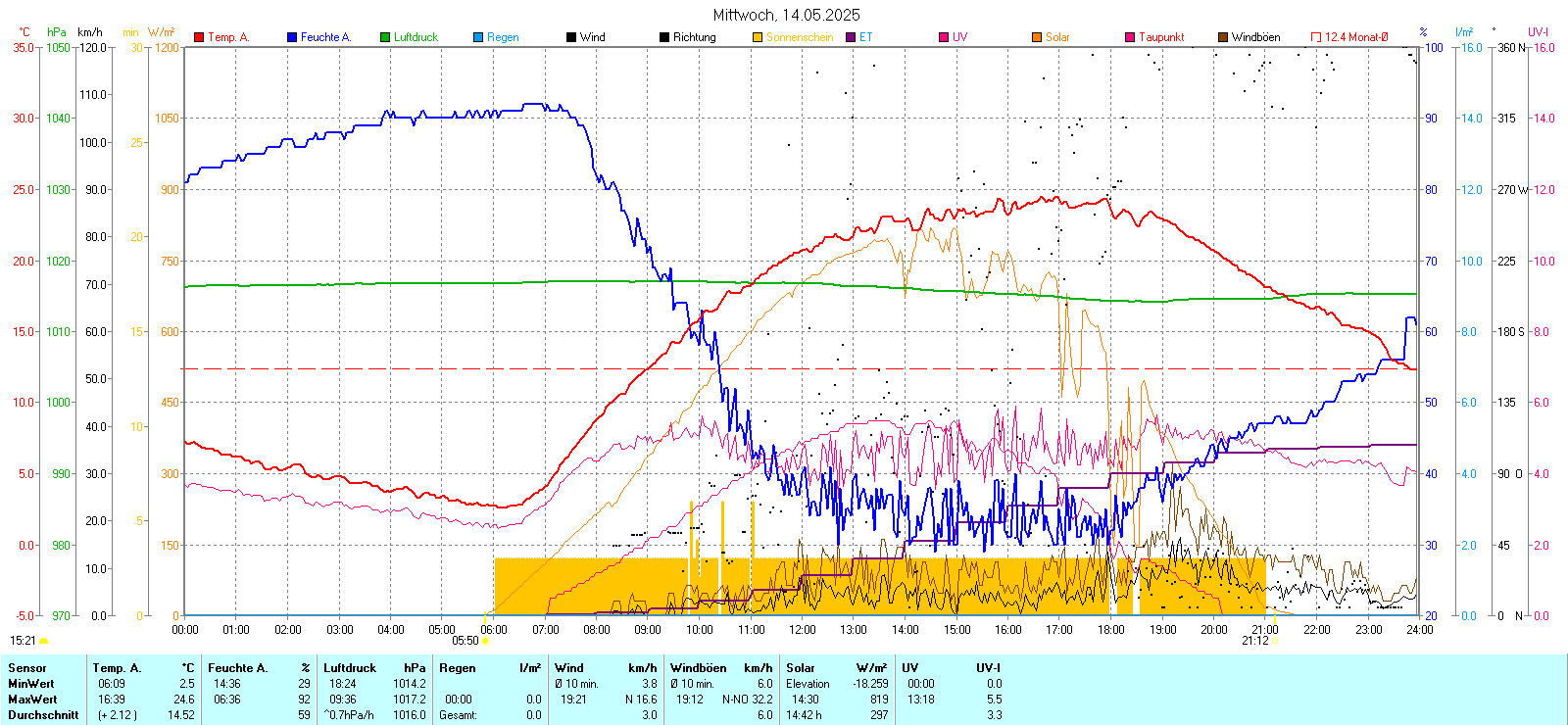Viewport: 1568px width, 725px height.
Task: Click the green Luftdruck legend marker
Action: (385, 37)
